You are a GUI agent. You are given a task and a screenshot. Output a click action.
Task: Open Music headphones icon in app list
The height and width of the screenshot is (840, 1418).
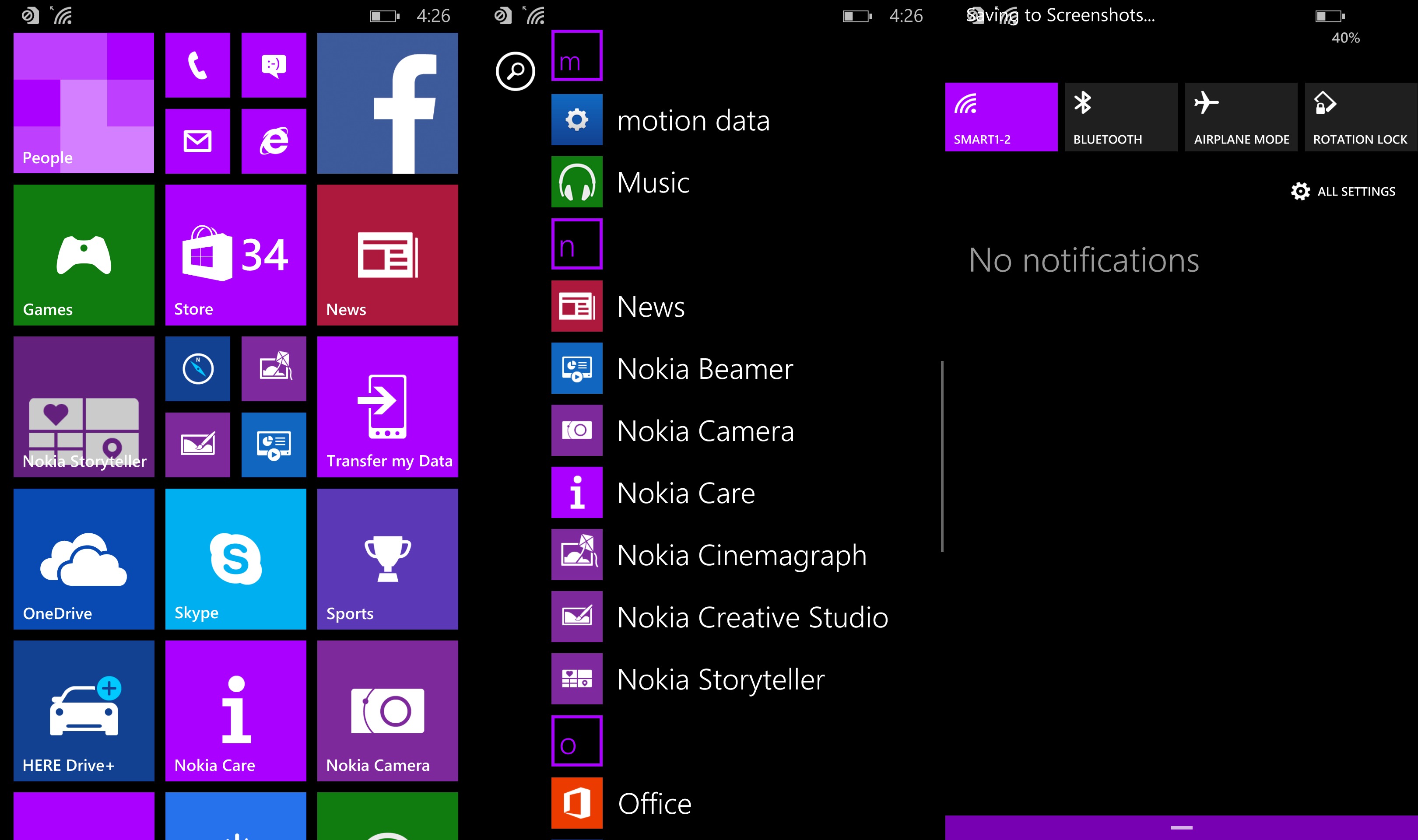(x=577, y=182)
